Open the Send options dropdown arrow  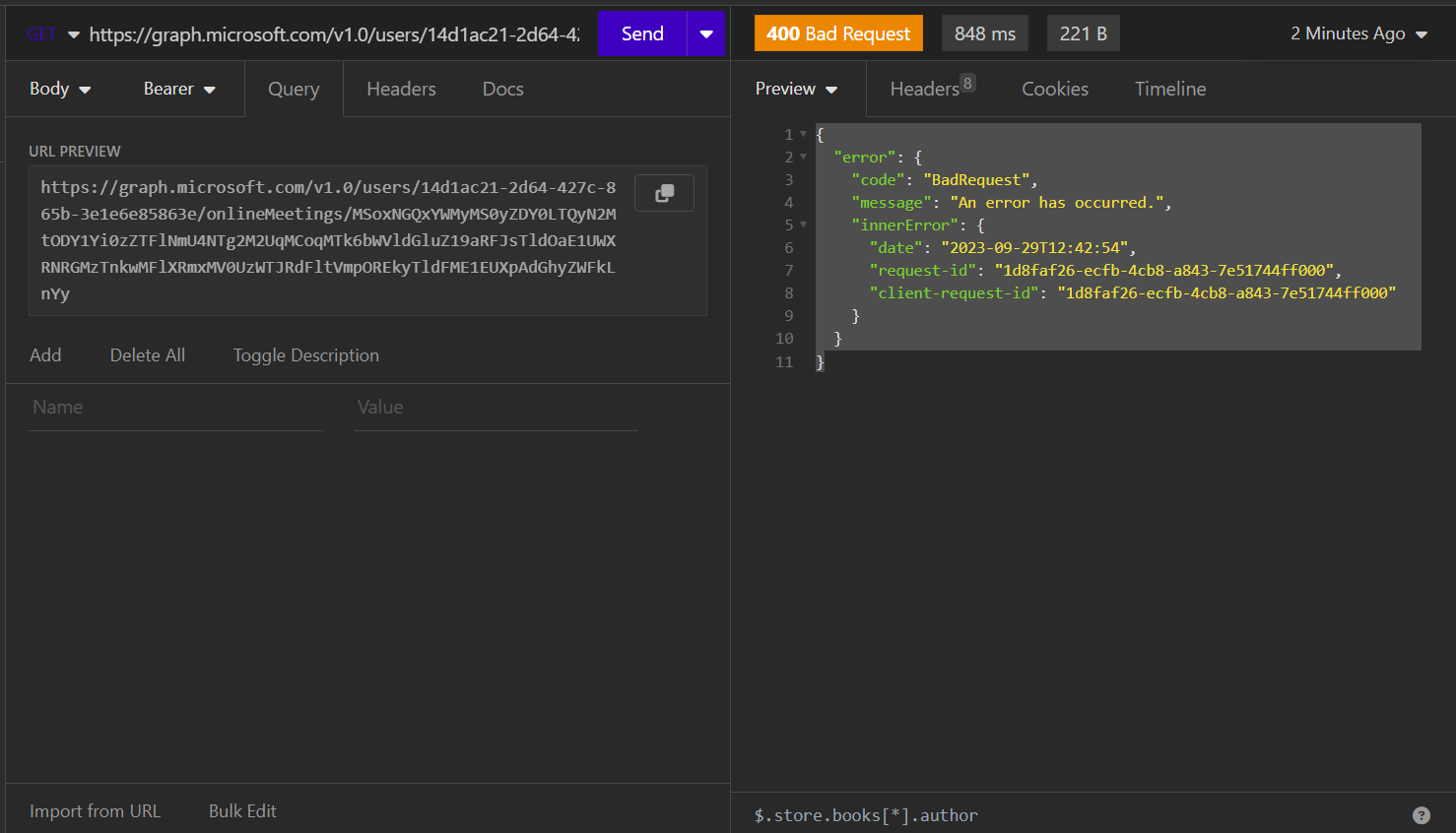click(706, 33)
